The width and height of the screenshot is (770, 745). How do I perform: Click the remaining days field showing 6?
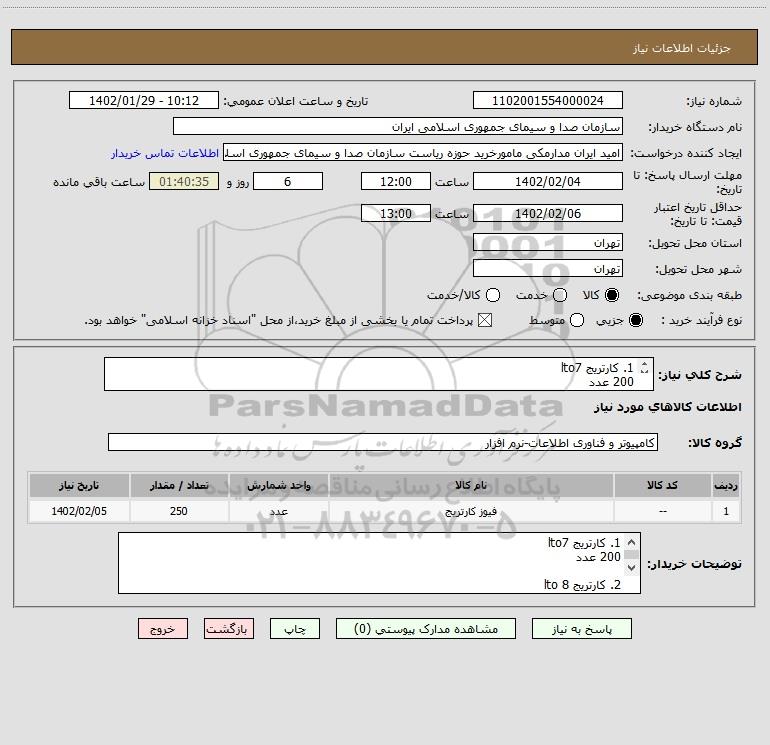point(288,181)
